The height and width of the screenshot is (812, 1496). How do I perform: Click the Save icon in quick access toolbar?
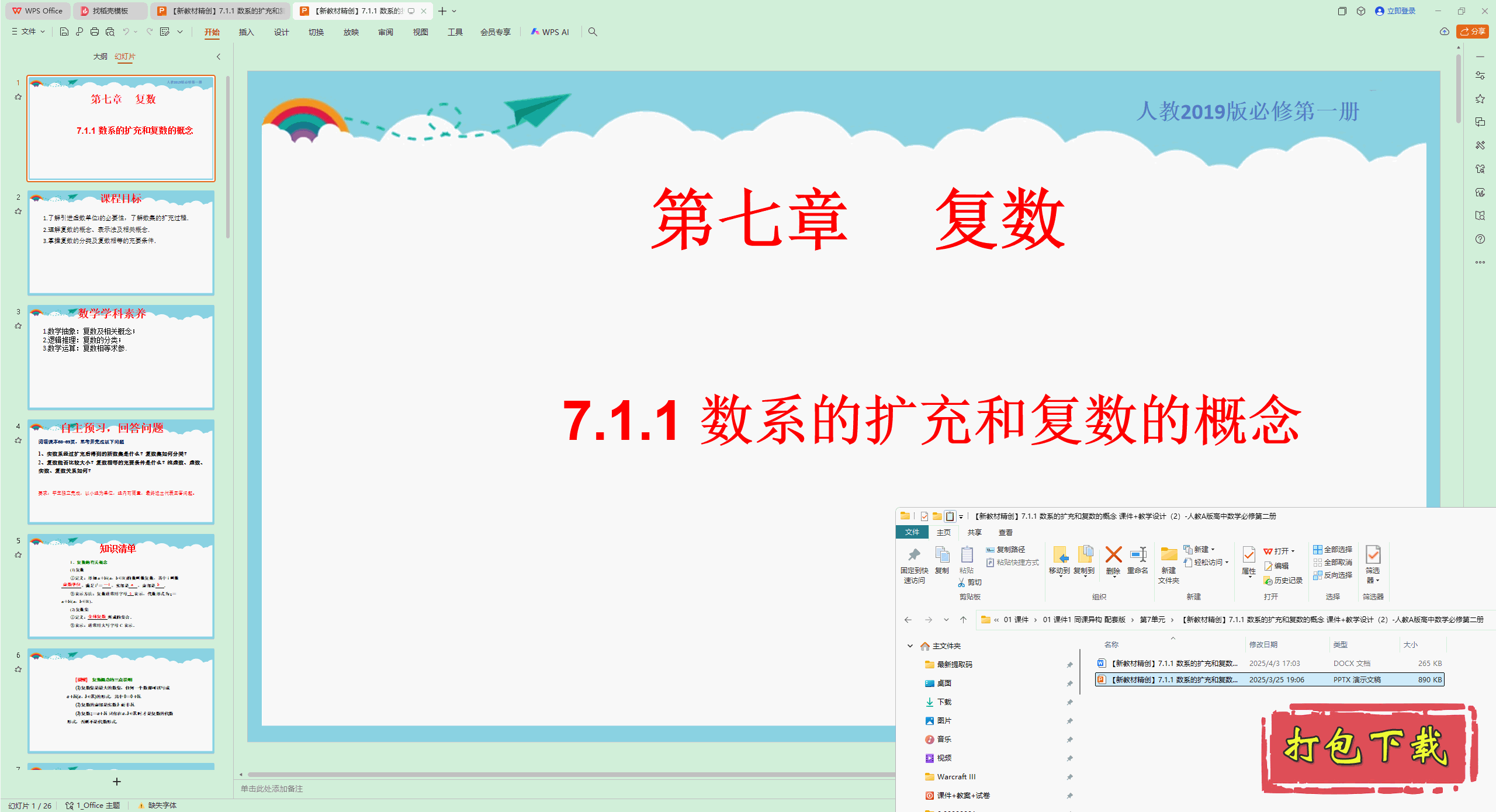point(64,32)
